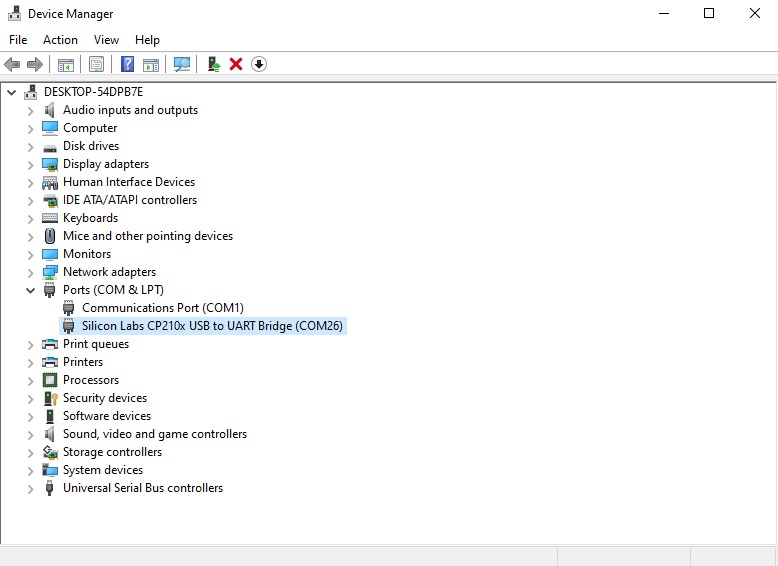Collapse the DESKTOP-54DPB7E root node
The width and height of the screenshot is (778, 566).
[12, 92]
